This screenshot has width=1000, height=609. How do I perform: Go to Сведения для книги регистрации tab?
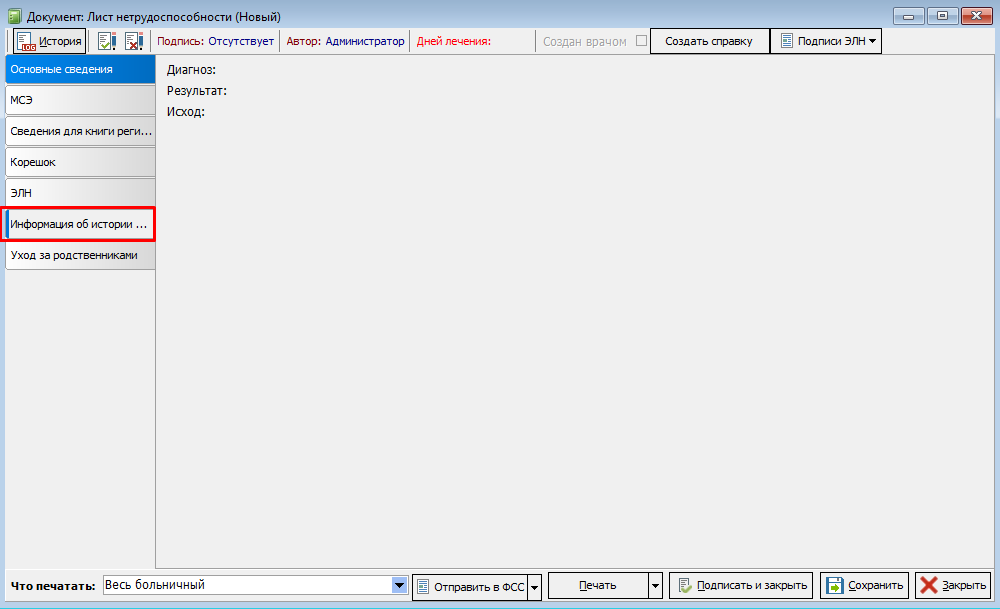[80, 131]
